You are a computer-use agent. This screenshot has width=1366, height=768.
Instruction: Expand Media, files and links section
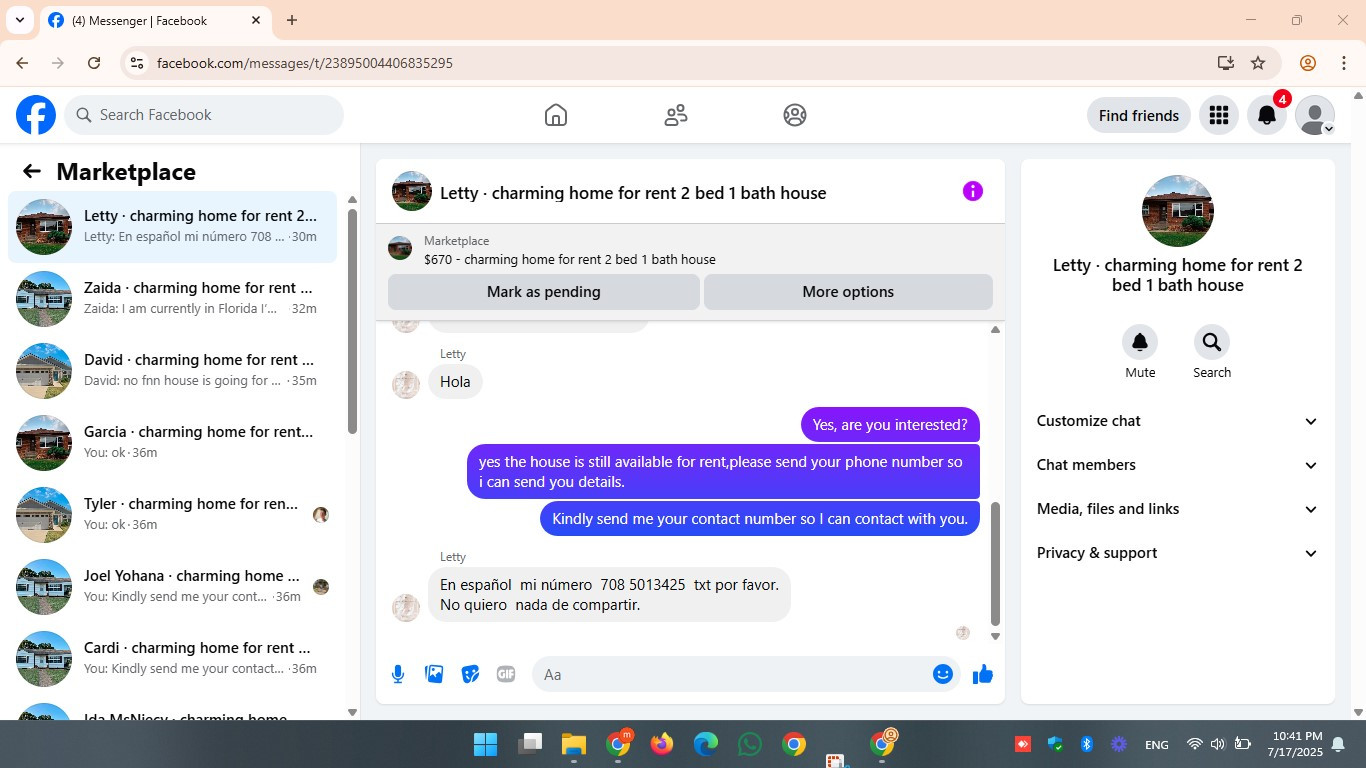1178,509
